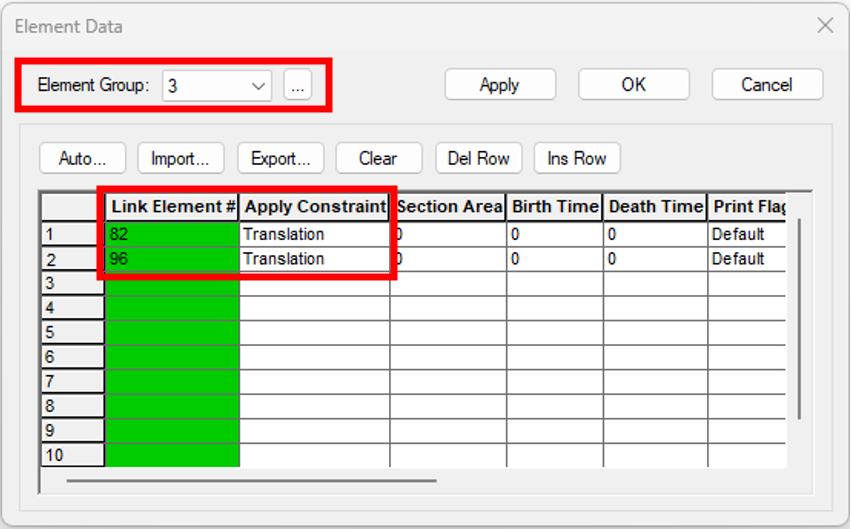
Task: Select the row 1 header
Action: point(73,234)
